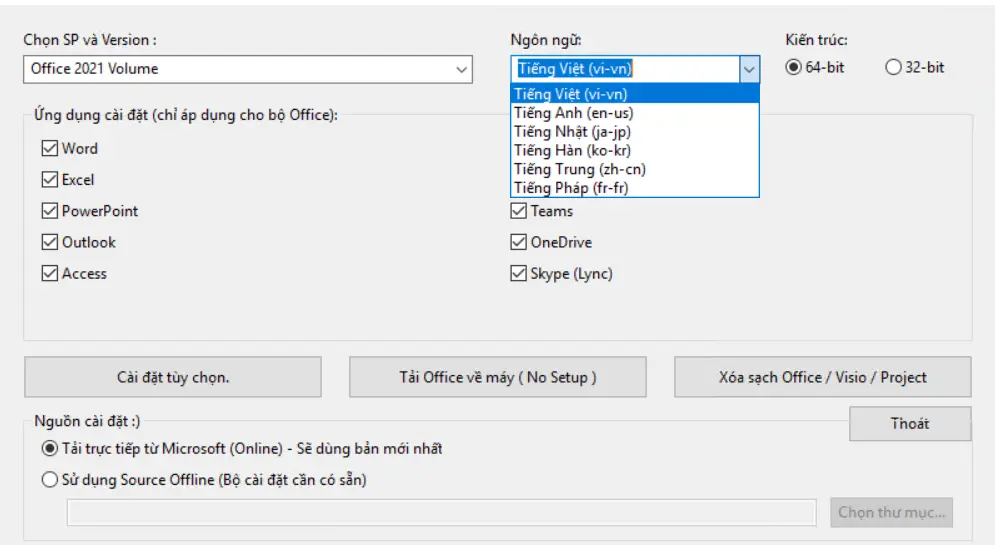
Task: Click the Cài đặt tùy chọn button
Action: pyautogui.click(x=173, y=377)
